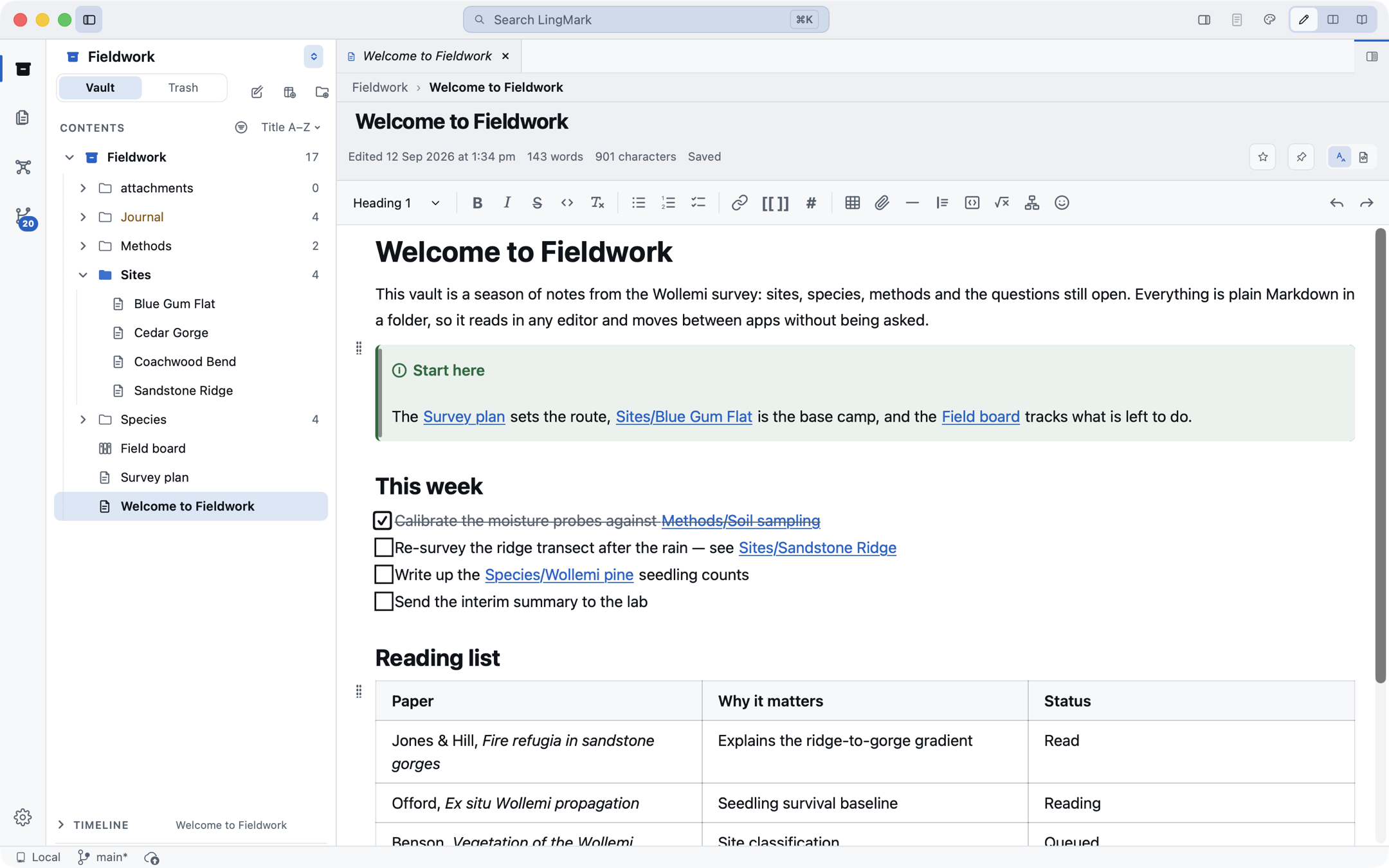Screen dimensions: 1389x868
Task: Insert a math formula
Action: click(1002, 203)
